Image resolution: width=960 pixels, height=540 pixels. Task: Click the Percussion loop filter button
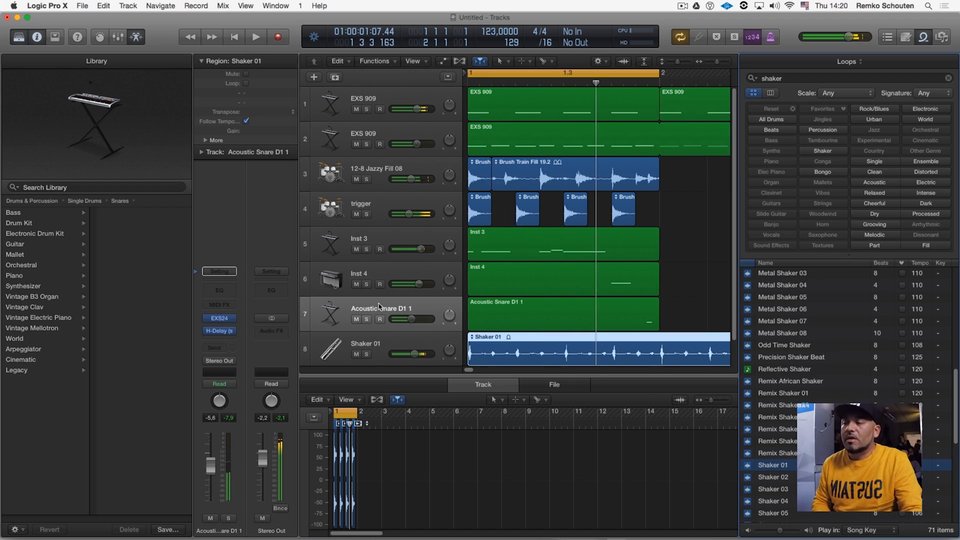click(822, 130)
